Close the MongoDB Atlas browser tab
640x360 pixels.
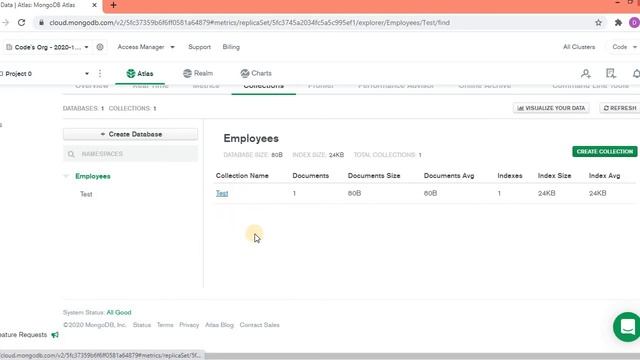pos(94,5)
